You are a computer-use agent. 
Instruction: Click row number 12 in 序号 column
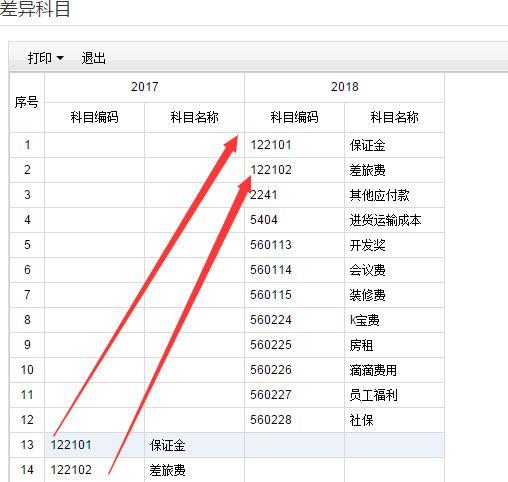coord(27,420)
